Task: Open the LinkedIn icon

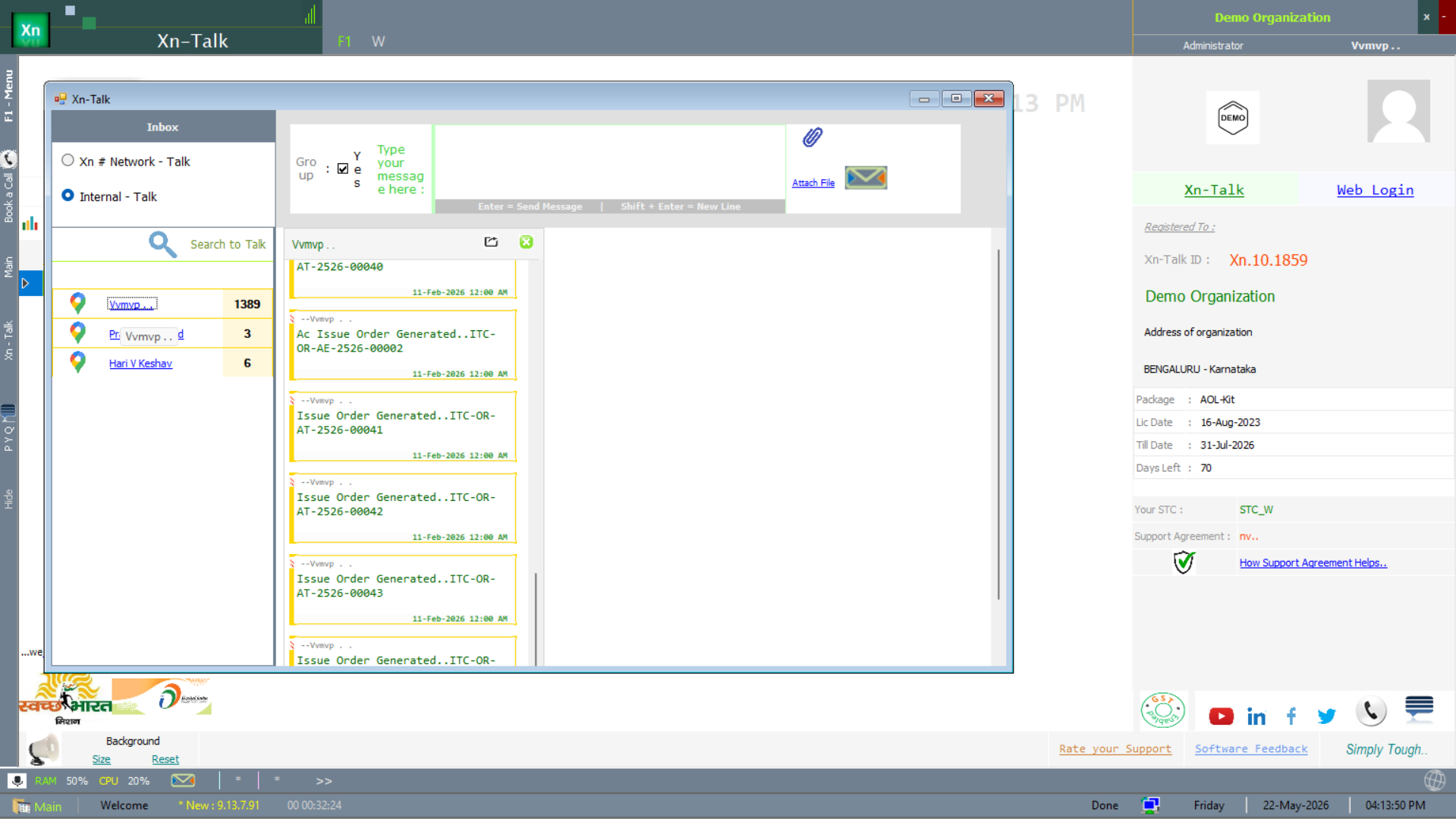Action: 1256,716
